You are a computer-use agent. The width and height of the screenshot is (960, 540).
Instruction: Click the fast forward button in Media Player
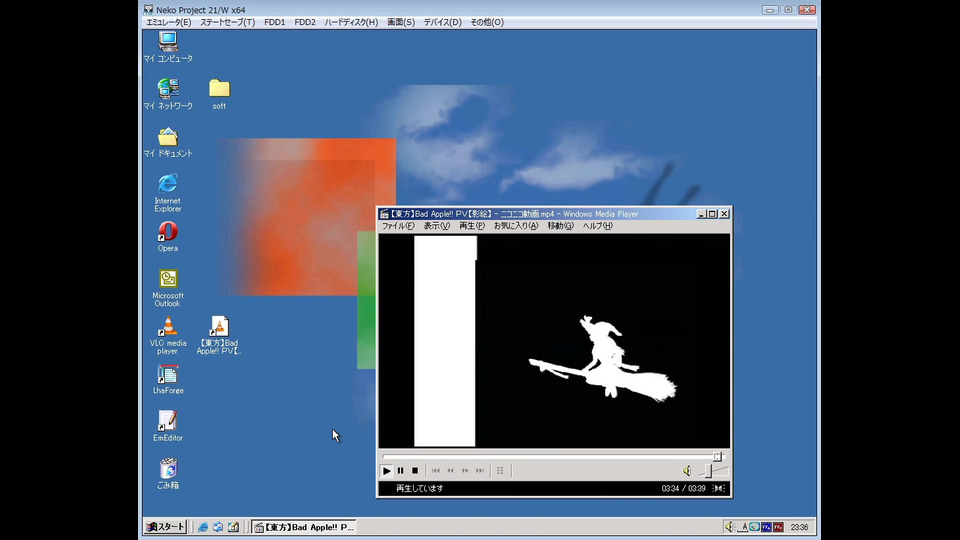[x=465, y=471]
